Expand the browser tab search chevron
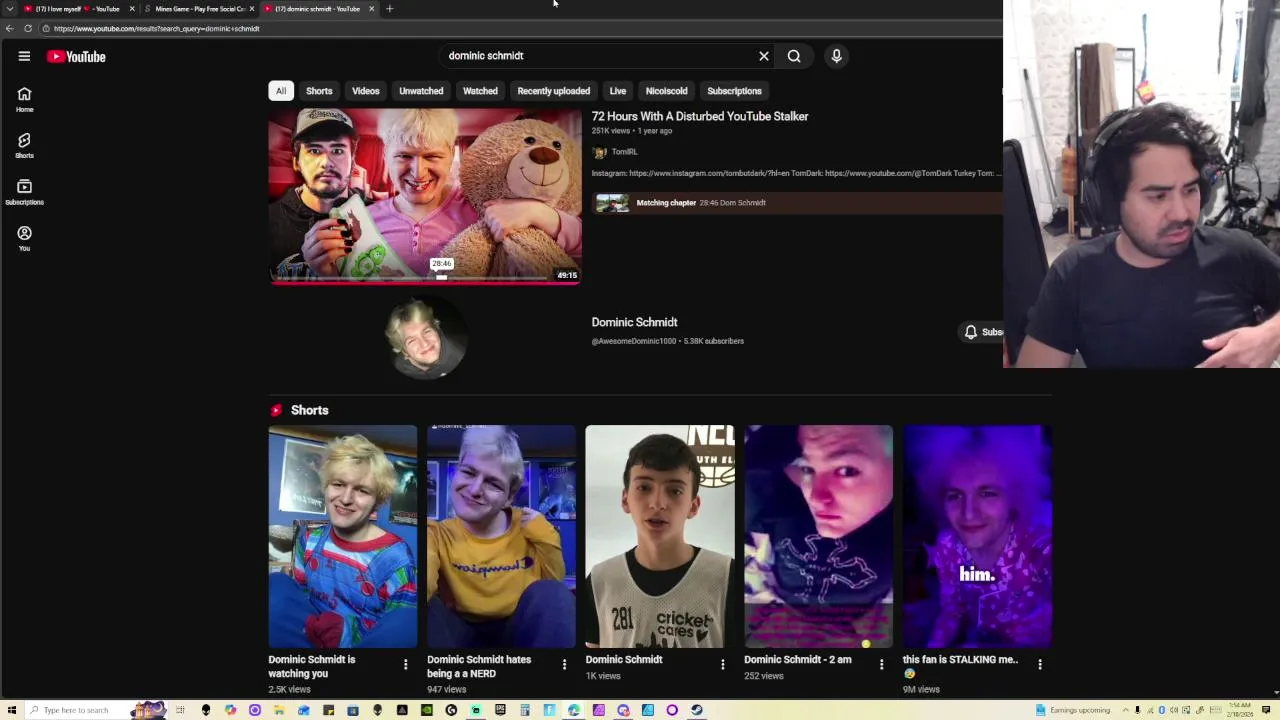This screenshot has height=720, width=1280. coord(10,9)
